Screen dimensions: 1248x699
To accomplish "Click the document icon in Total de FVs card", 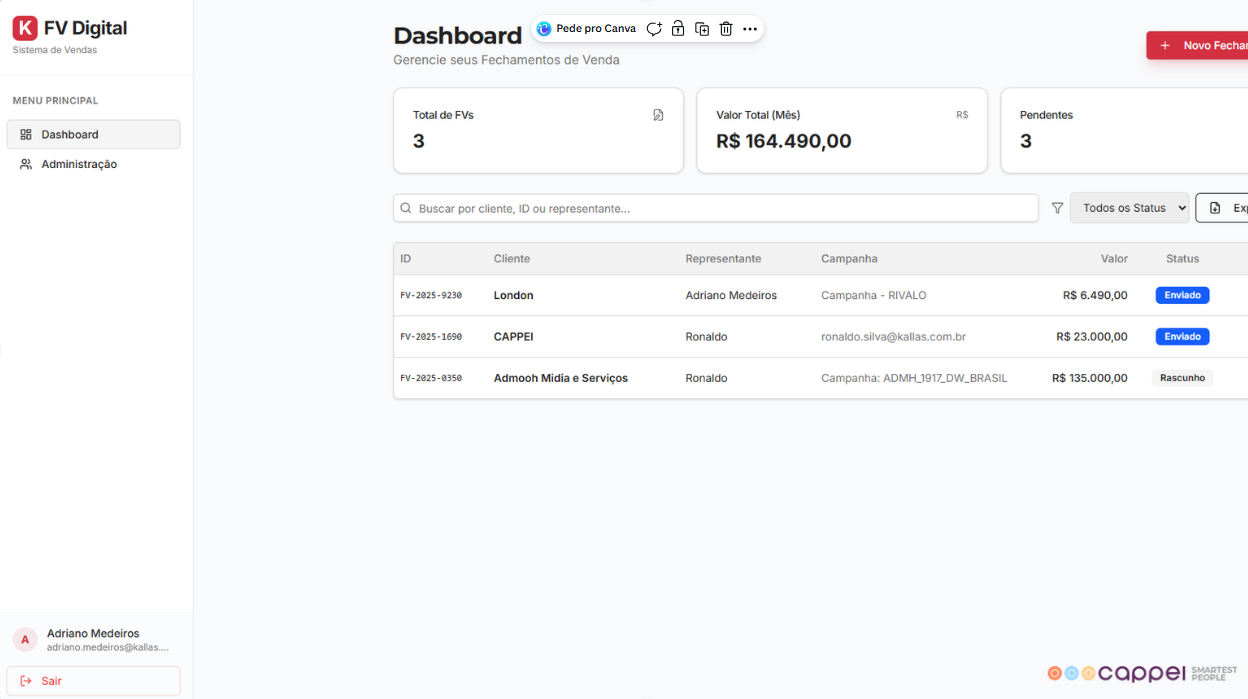I will tap(658, 115).
